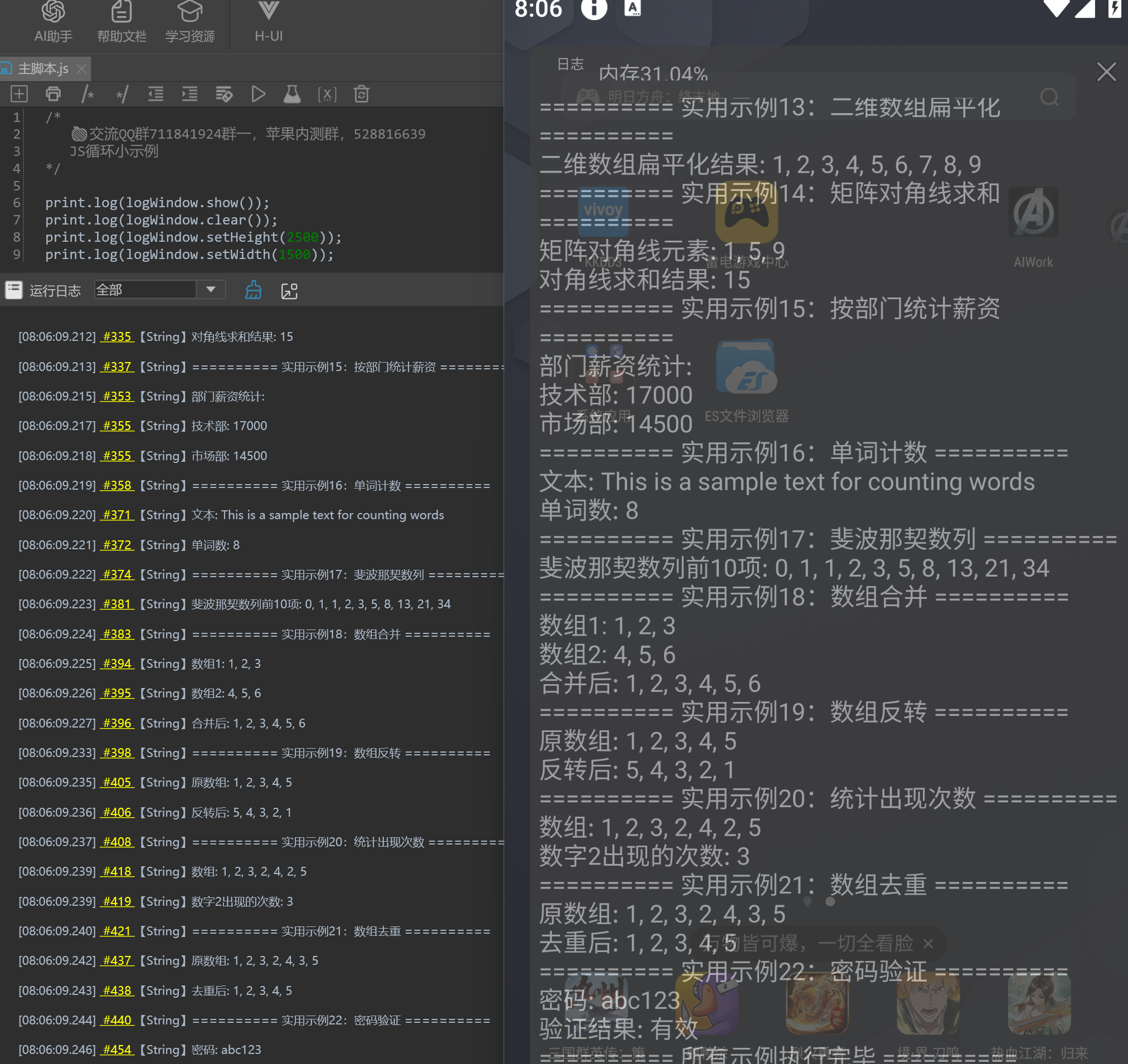1128x1064 pixels.
Task: Open the AI助手 menu item
Action: coord(54,23)
